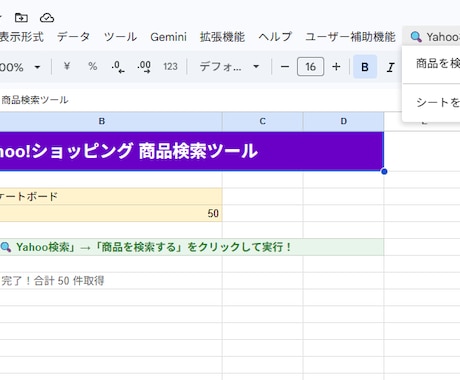Select the purple title cell 商品検索ツール
Viewport: 460px width, 380px height.
pos(192,151)
